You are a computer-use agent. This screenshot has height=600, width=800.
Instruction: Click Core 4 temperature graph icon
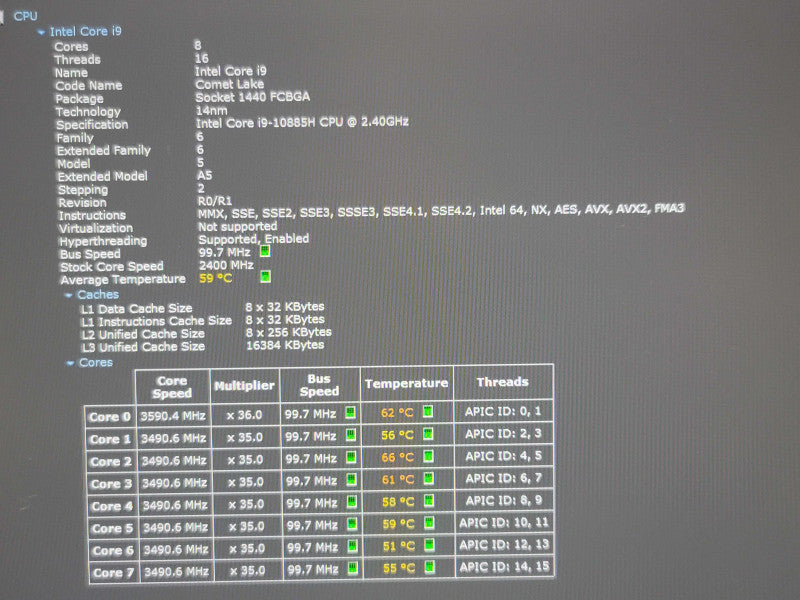429,501
